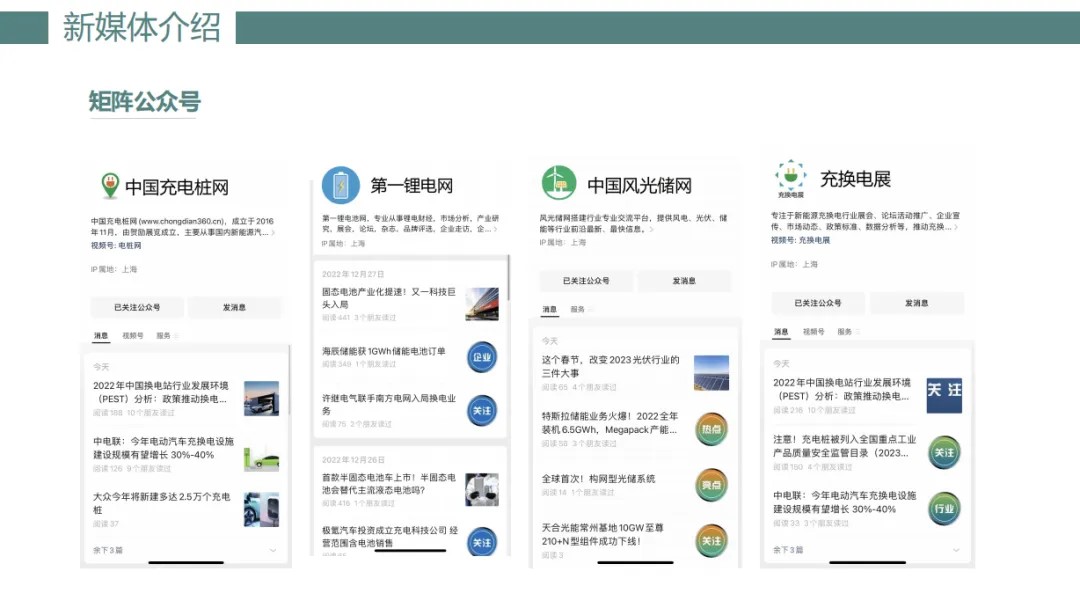Click the 新媒体介绍 slide title
This screenshot has width=1080, height=608.
141,28
